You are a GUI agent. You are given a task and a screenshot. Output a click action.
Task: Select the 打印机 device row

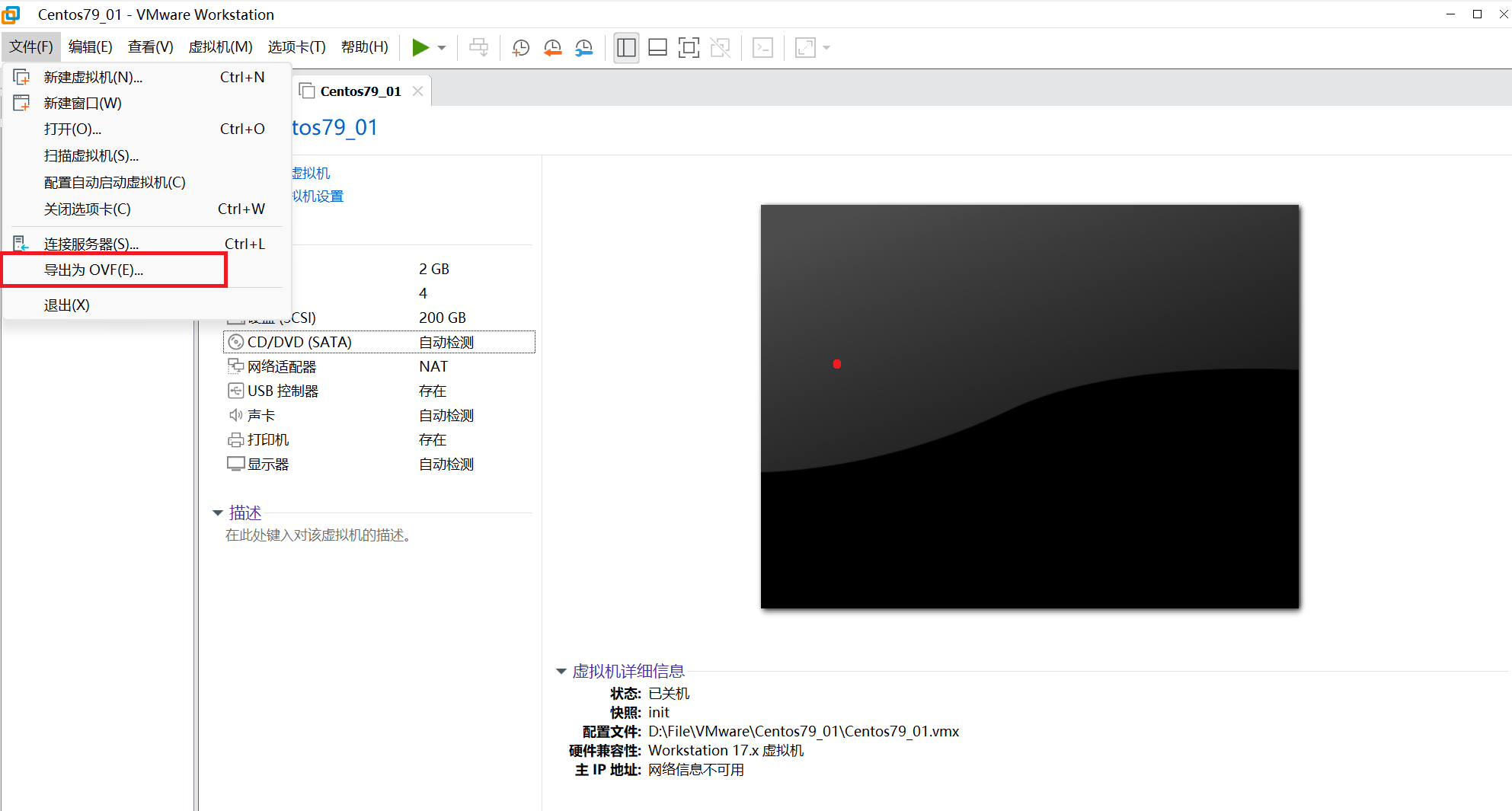coord(379,439)
